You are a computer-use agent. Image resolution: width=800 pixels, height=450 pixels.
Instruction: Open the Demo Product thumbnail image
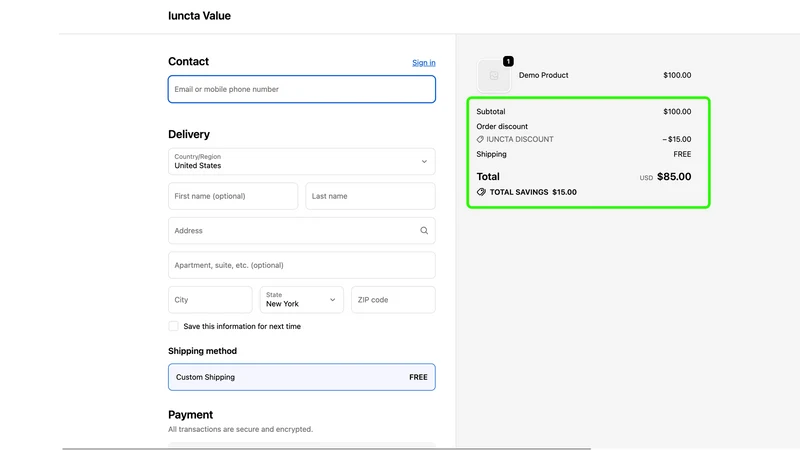pos(494,76)
